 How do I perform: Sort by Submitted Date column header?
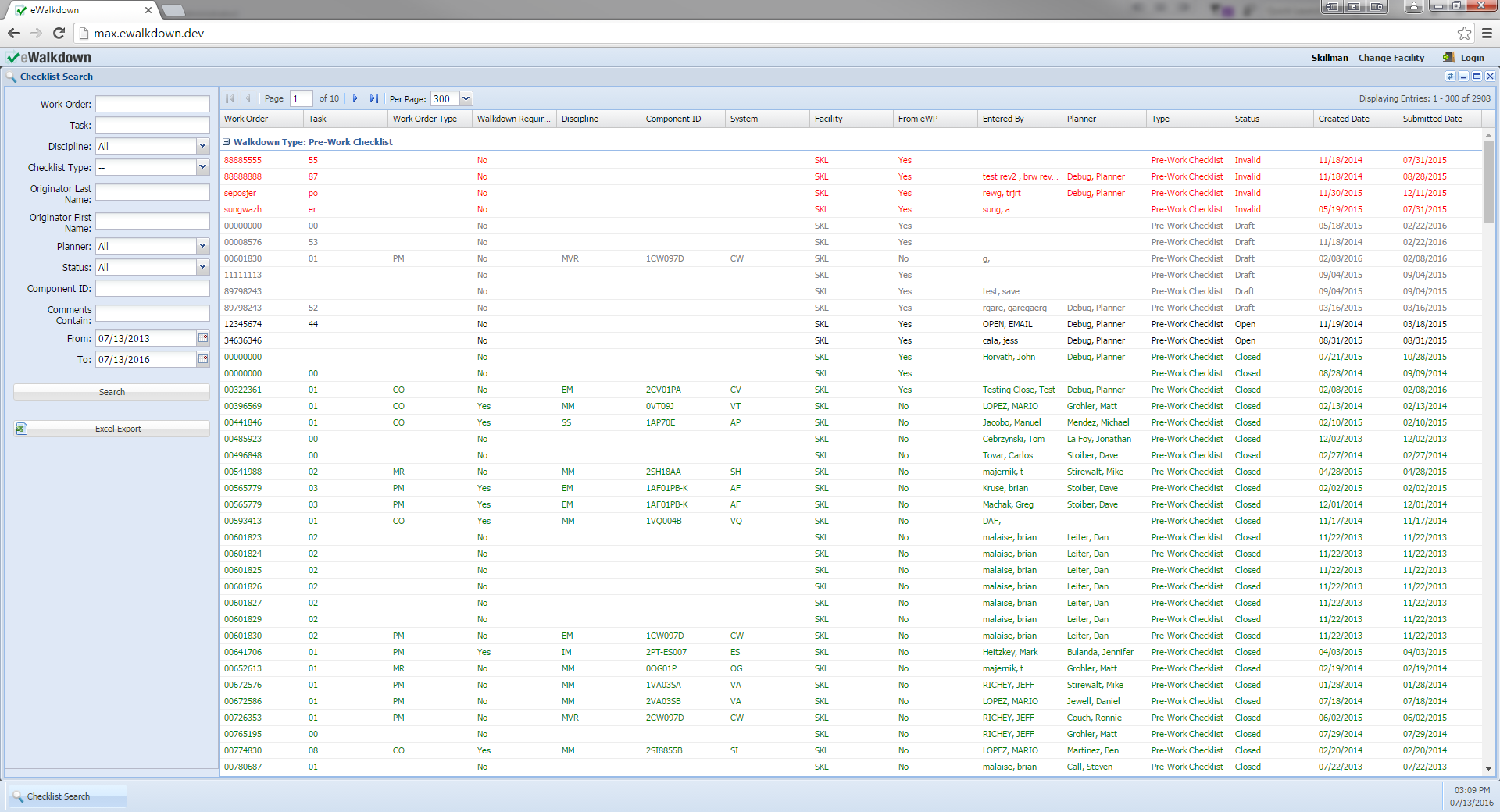tap(1440, 119)
